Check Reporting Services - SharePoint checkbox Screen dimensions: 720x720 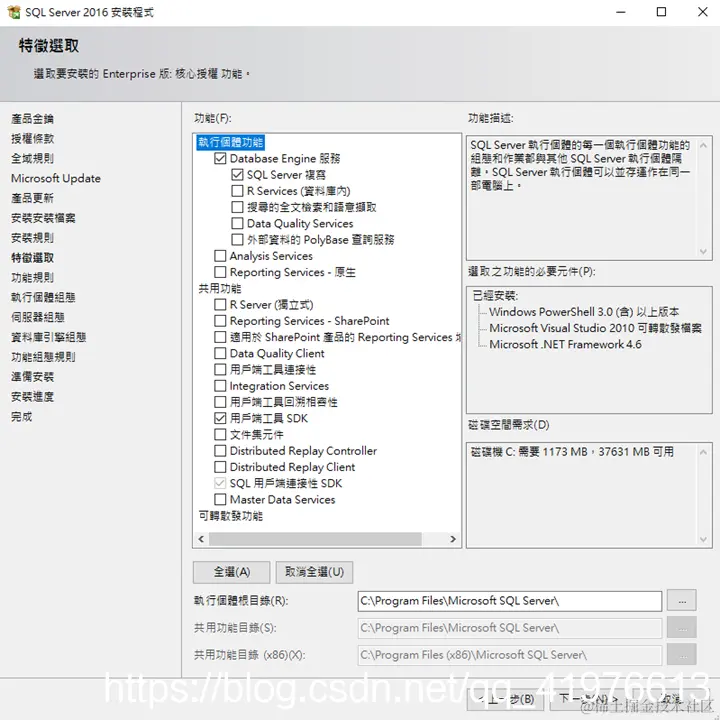220,321
